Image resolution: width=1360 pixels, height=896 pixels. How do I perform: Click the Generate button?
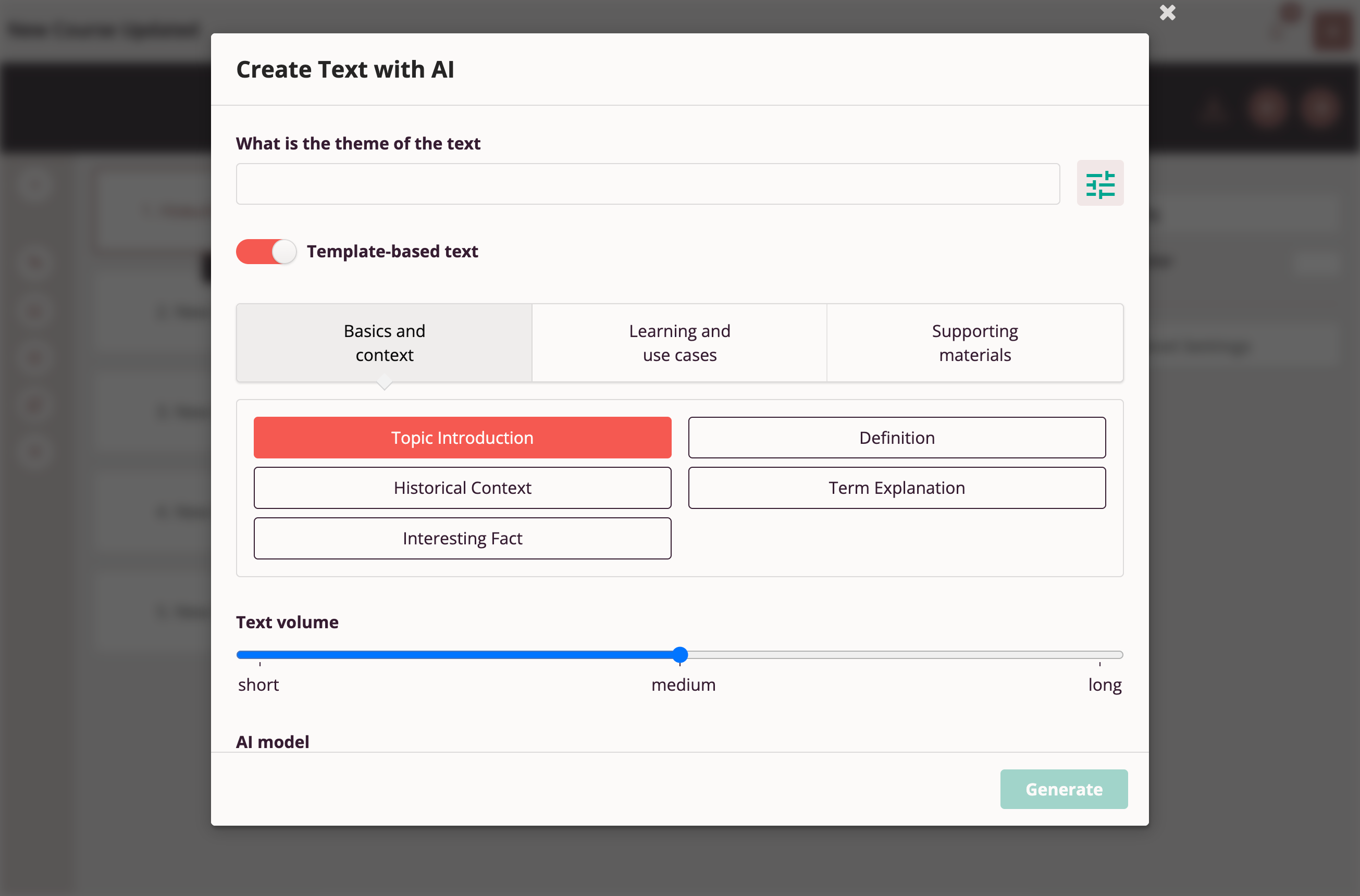click(x=1064, y=789)
